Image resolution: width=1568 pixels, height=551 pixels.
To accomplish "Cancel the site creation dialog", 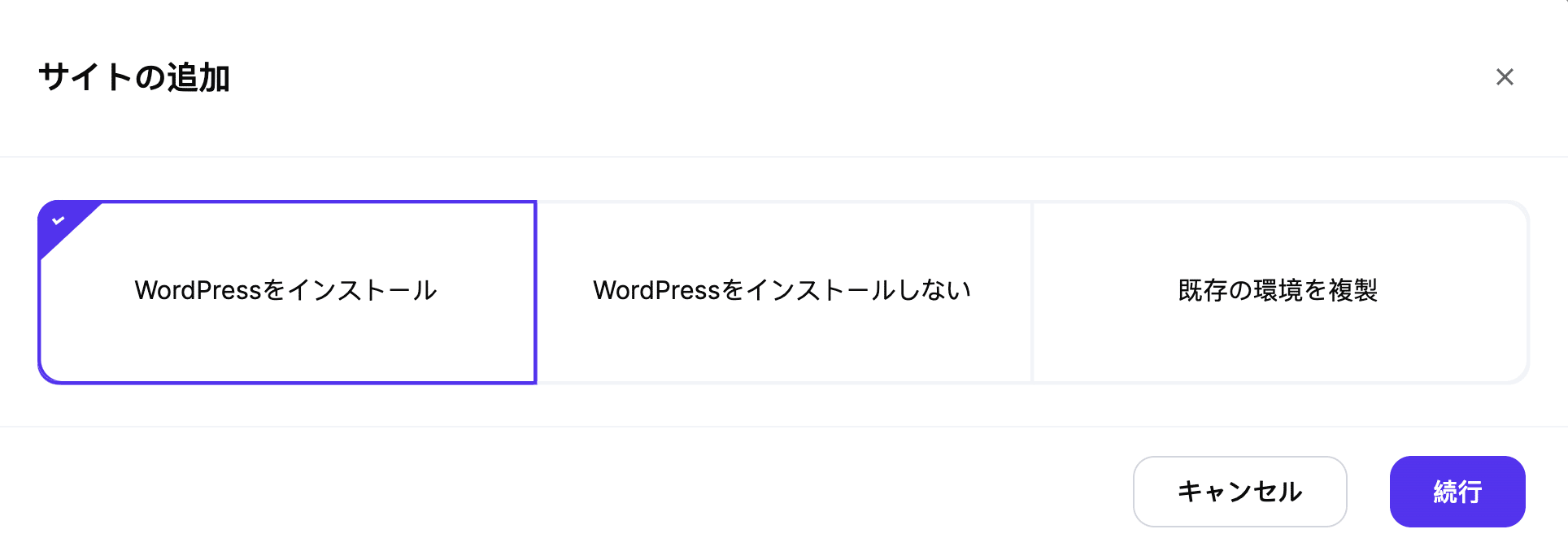I will (1239, 491).
